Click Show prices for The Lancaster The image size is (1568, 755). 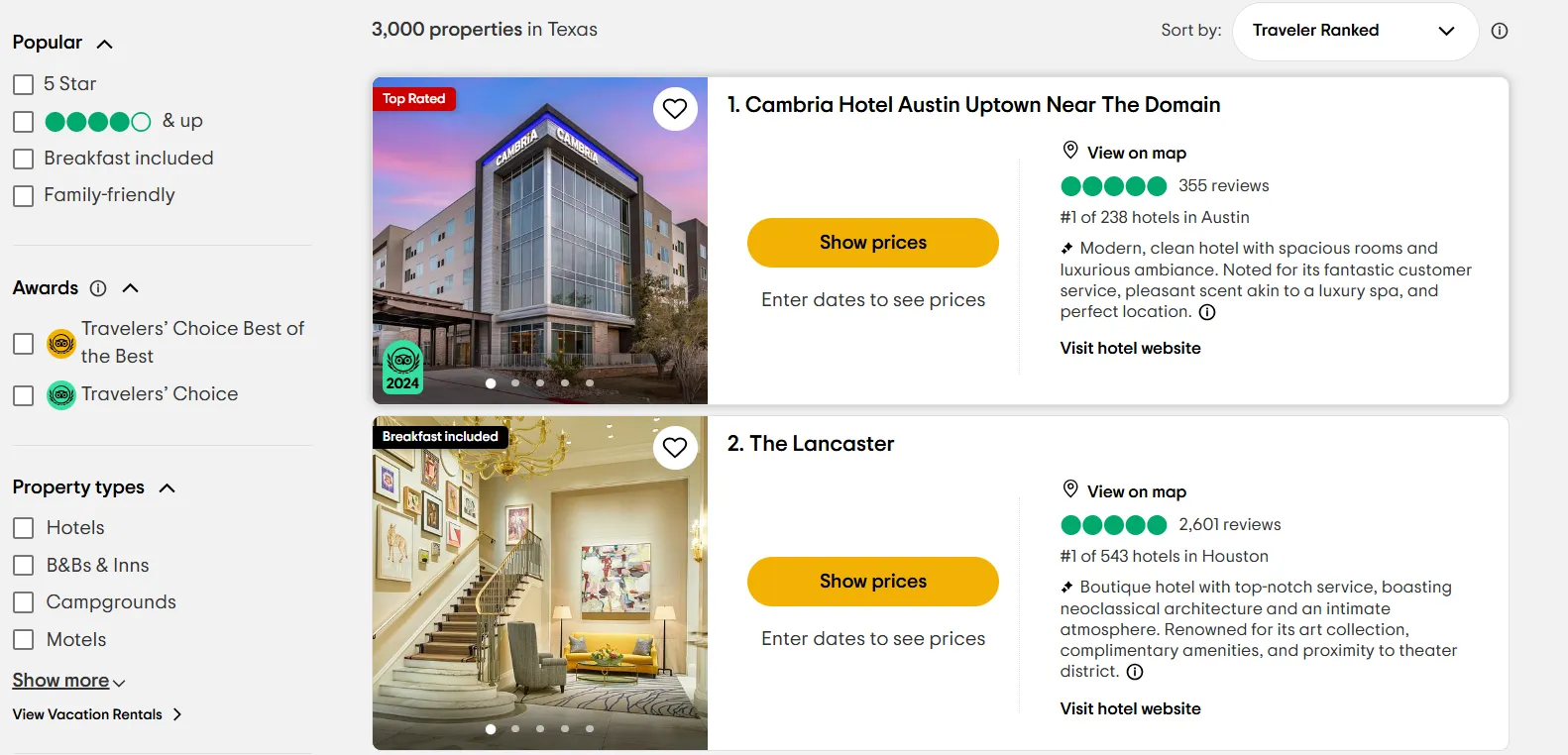872,582
